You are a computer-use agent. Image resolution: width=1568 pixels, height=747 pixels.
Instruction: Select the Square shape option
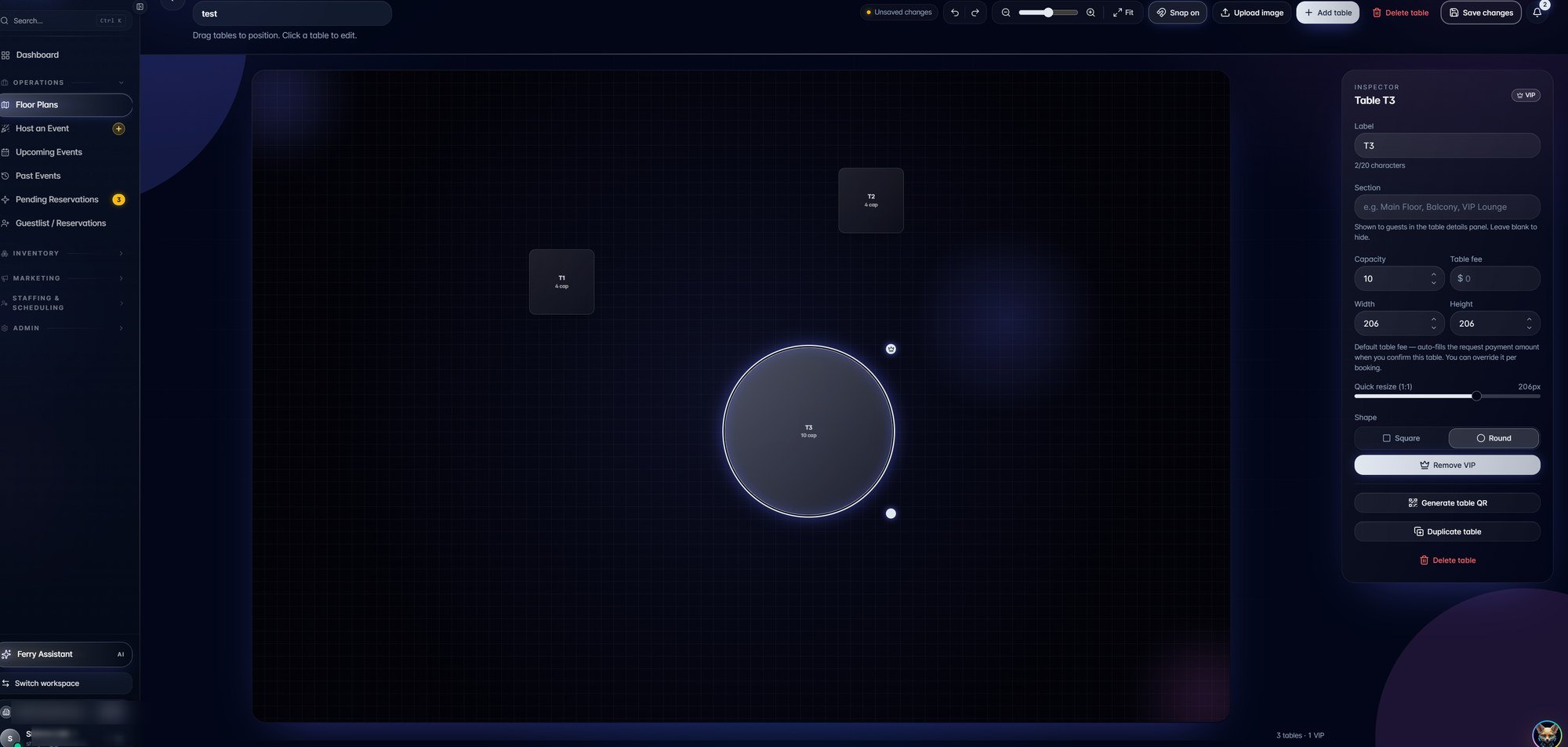1400,438
